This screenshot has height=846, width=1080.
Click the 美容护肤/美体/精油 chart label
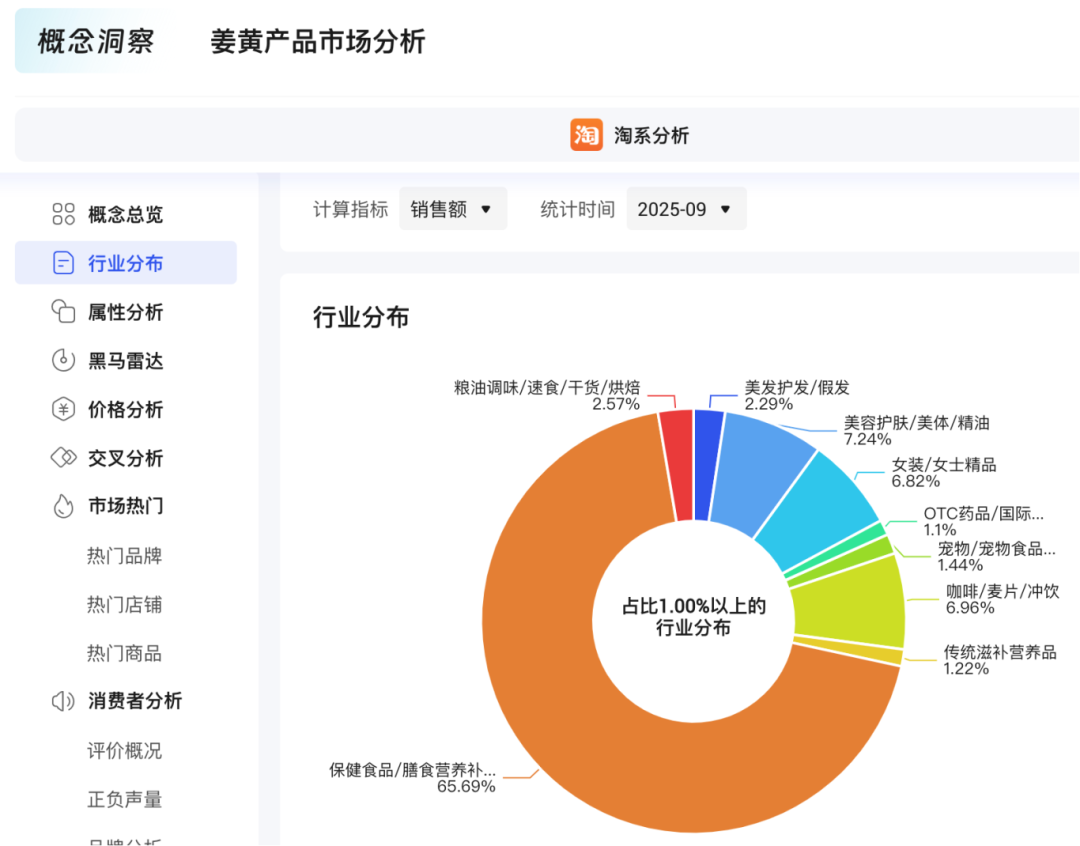916,423
